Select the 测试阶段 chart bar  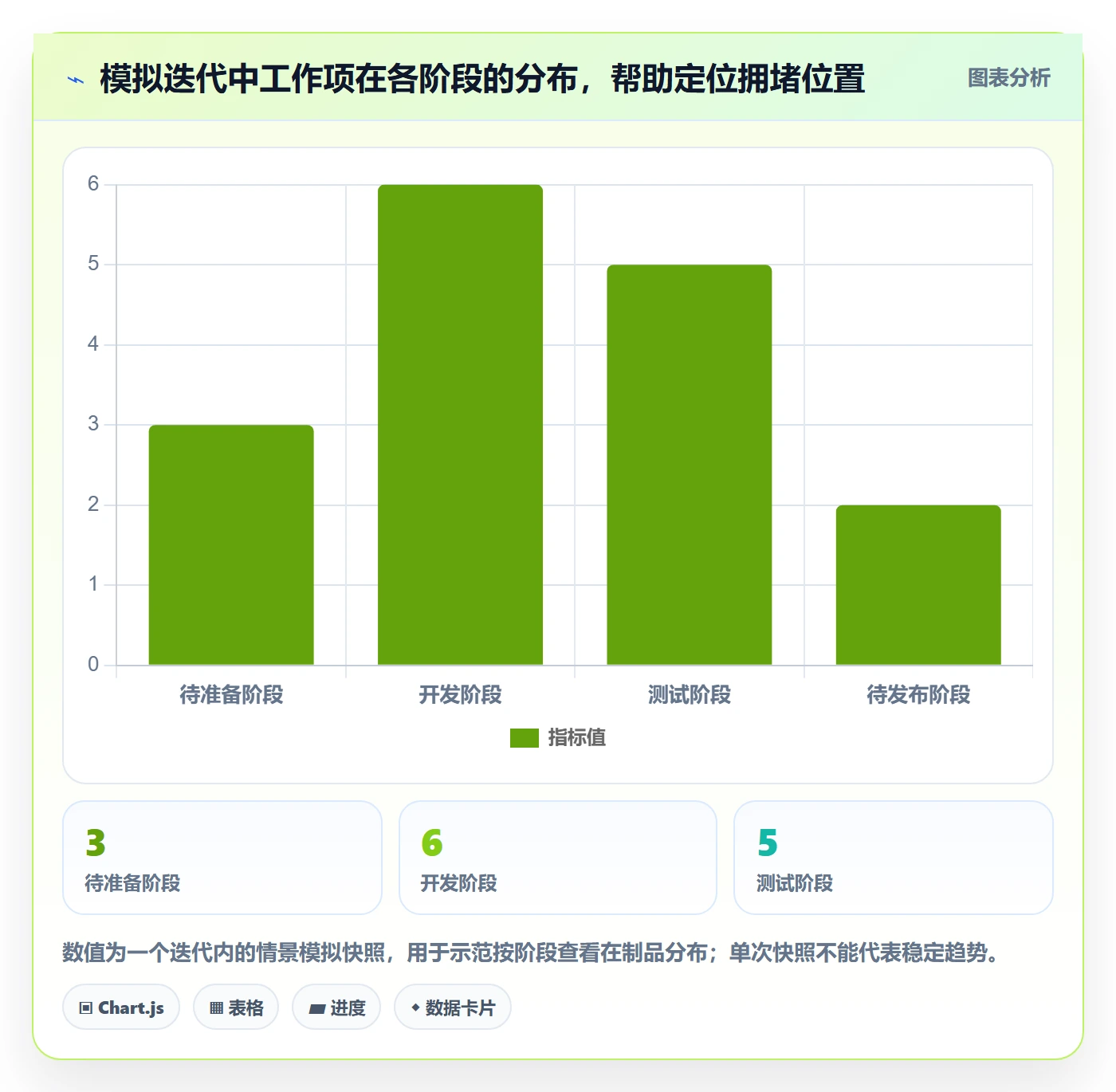point(690,465)
